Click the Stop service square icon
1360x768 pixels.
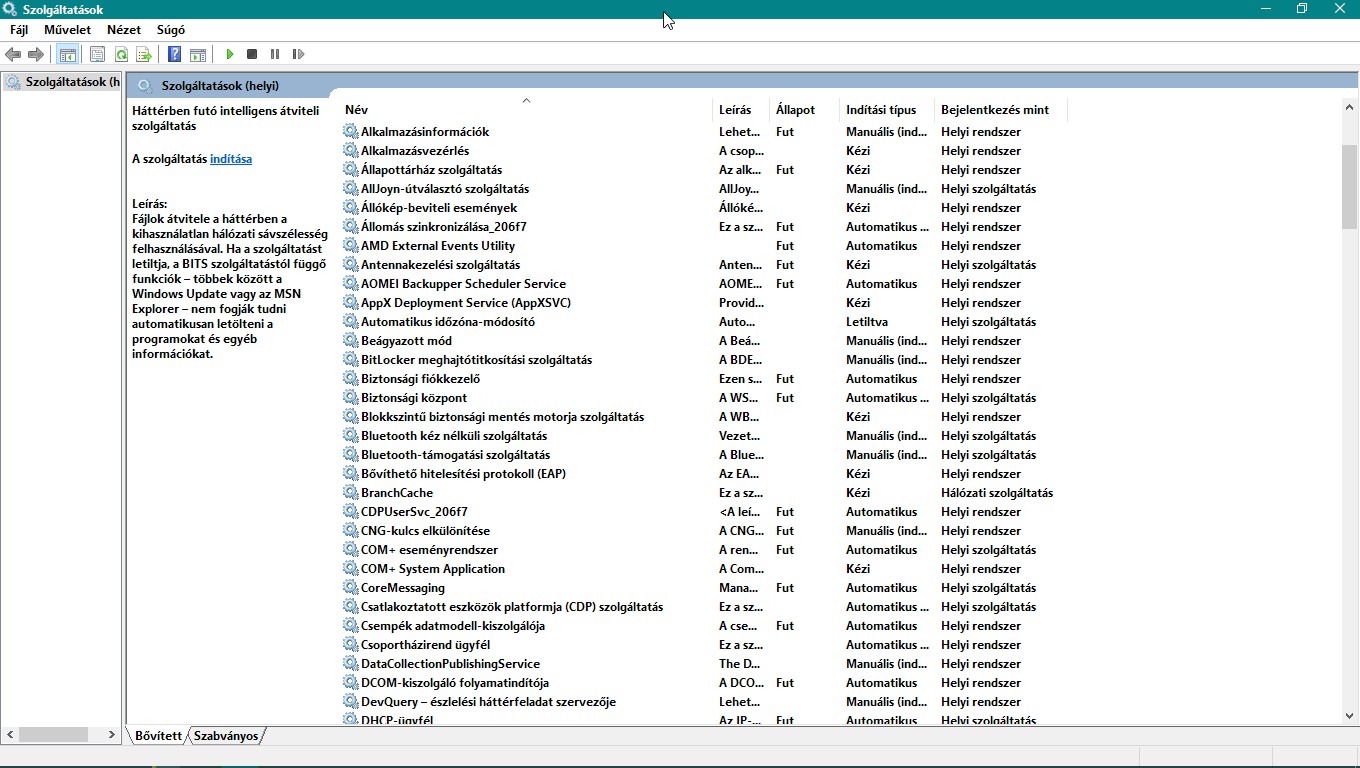pyautogui.click(x=252, y=54)
